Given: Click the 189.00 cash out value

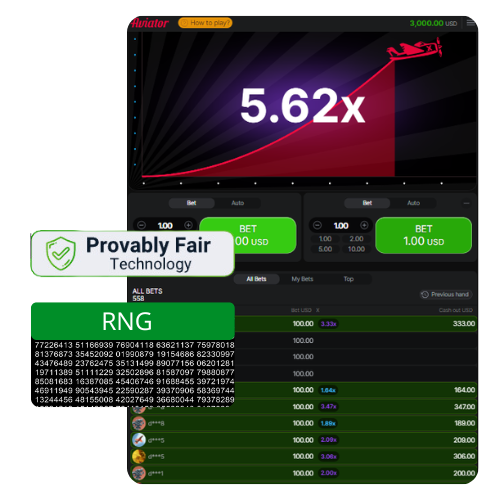Looking at the screenshot, I should pos(464,423).
